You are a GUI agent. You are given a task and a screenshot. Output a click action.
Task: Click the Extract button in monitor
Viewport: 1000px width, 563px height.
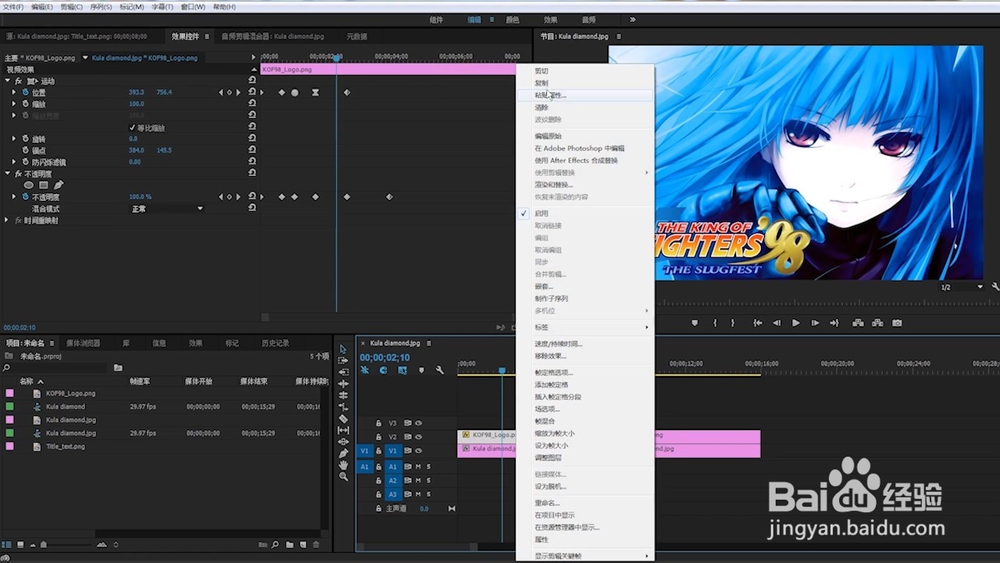(878, 323)
